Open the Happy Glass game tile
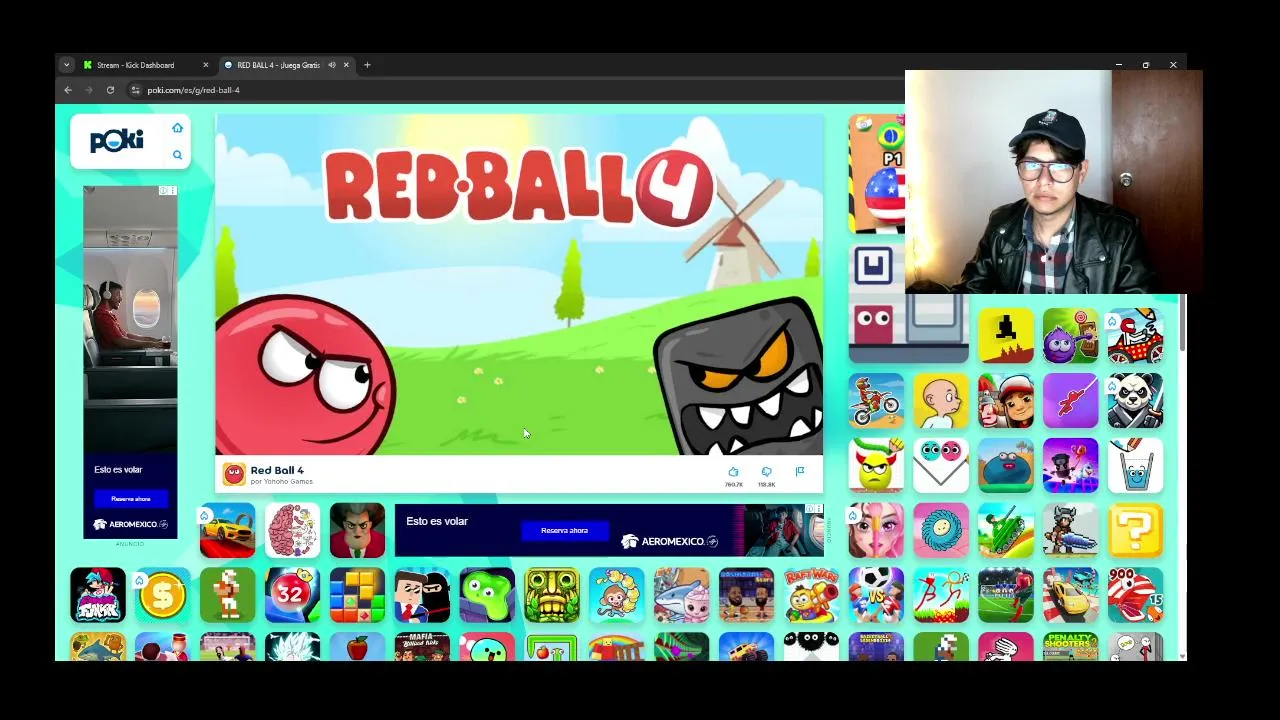The height and width of the screenshot is (720, 1280). [1135, 465]
